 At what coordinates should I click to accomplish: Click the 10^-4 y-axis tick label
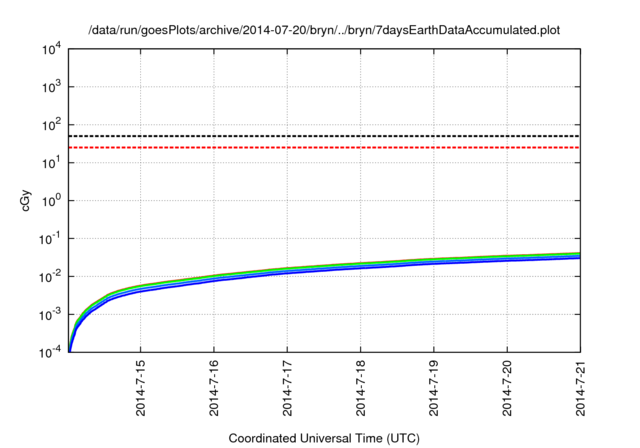(x=50, y=353)
